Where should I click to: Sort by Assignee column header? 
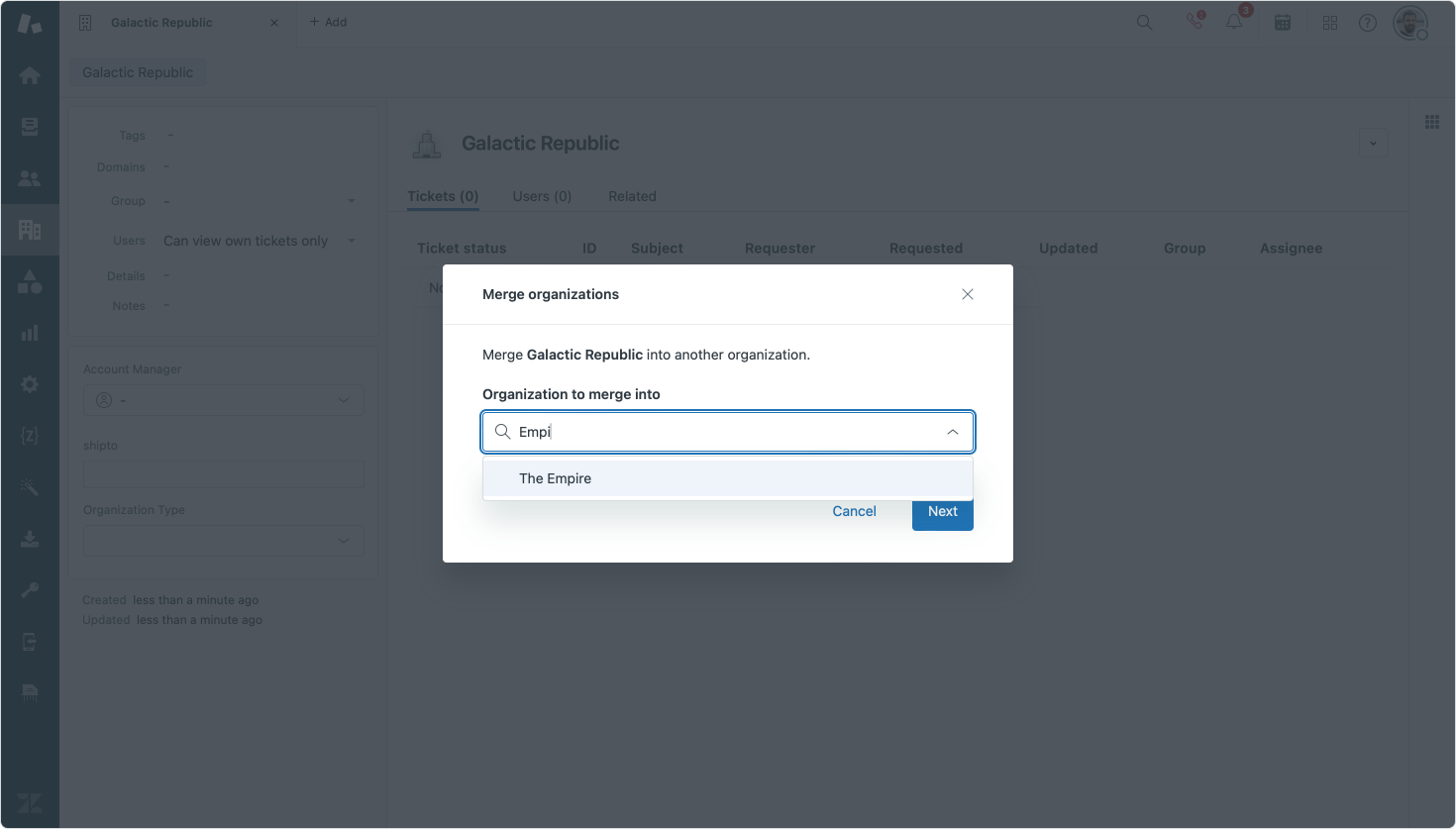[x=1291, y=249]
